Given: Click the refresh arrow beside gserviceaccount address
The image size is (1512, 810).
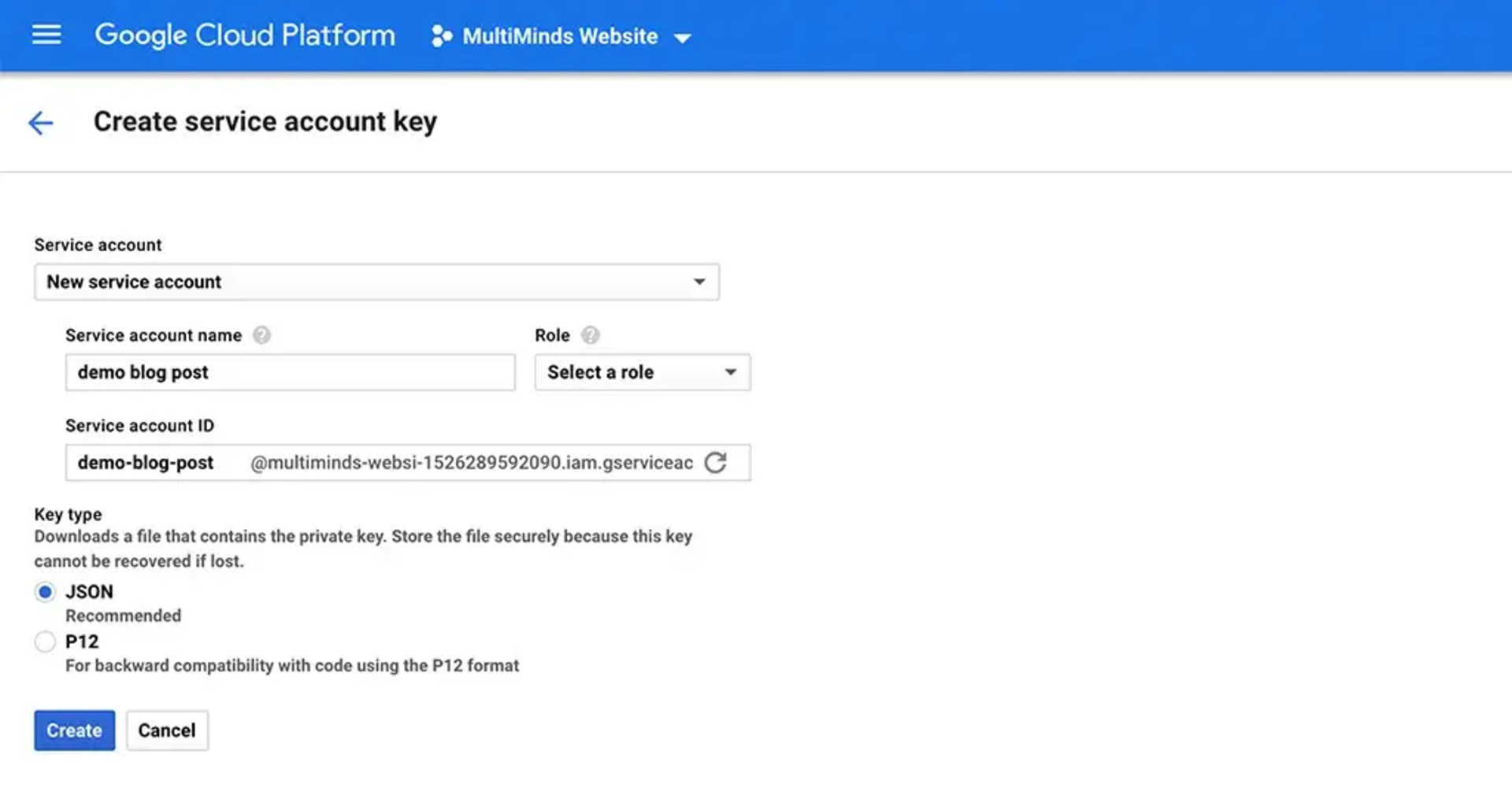Looking at the screenshot, I should (716, 463).
